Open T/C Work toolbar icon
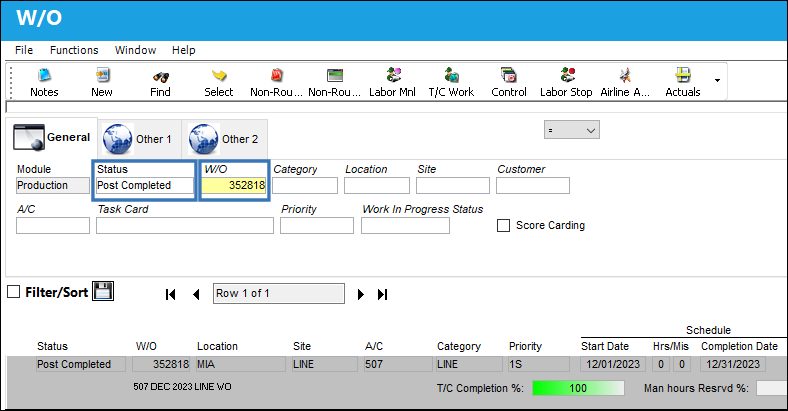The width and height of the screenshot is (788, 411). click(451, 75)
